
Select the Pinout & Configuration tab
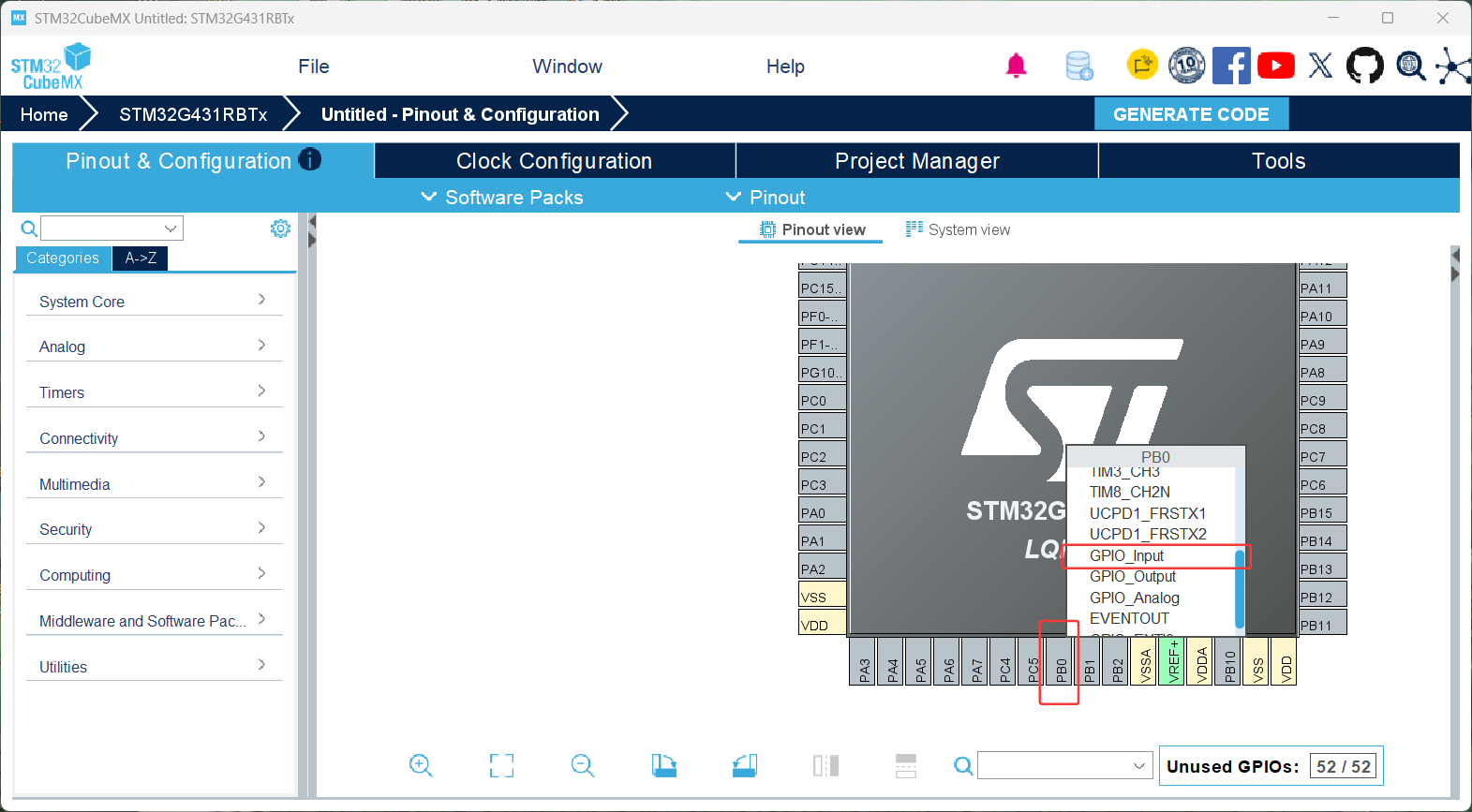click(193, 160)
